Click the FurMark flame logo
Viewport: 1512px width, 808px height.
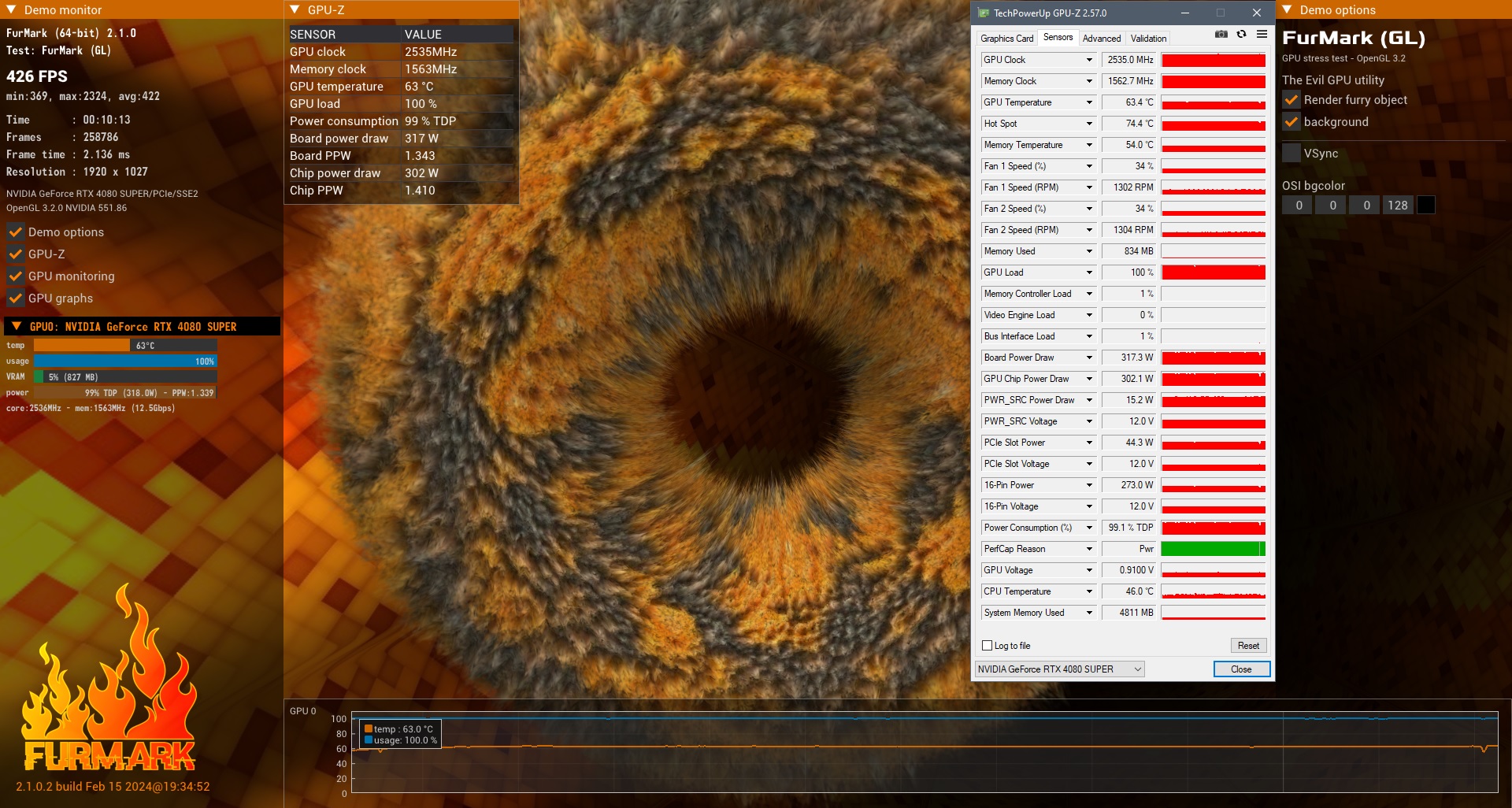(109, 677)
